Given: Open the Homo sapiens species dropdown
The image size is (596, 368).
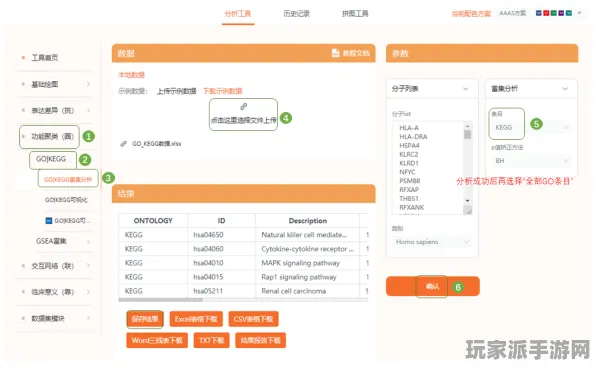Looking at the screenshot, I should point(432,242).
